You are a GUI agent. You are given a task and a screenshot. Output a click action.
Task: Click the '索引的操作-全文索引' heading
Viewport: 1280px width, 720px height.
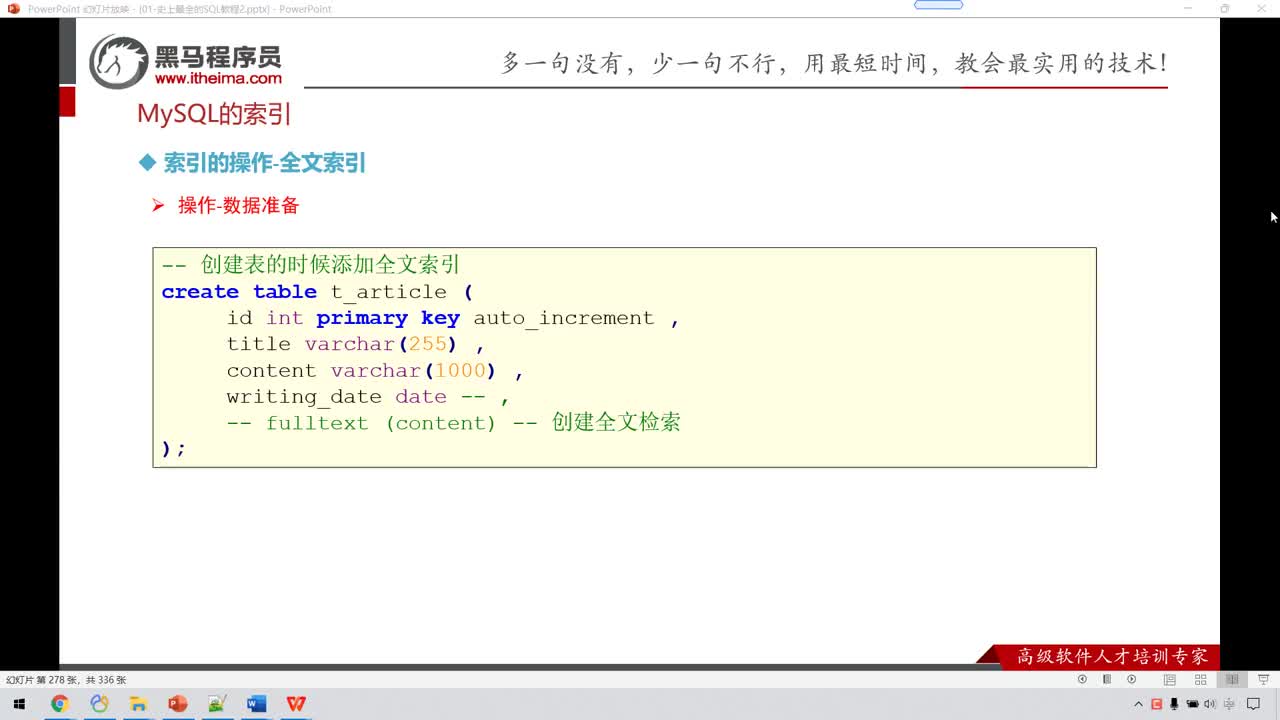click(x=265, y=163)
